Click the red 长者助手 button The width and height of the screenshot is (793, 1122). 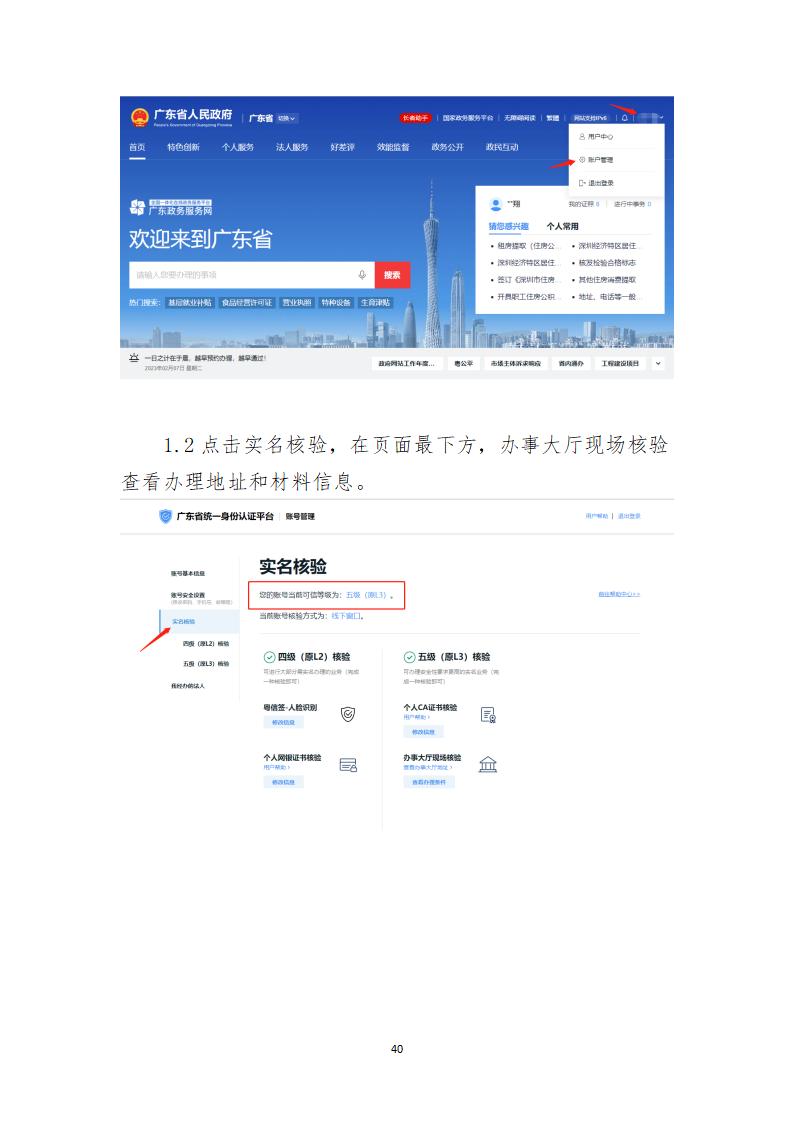tap(415, 118)
